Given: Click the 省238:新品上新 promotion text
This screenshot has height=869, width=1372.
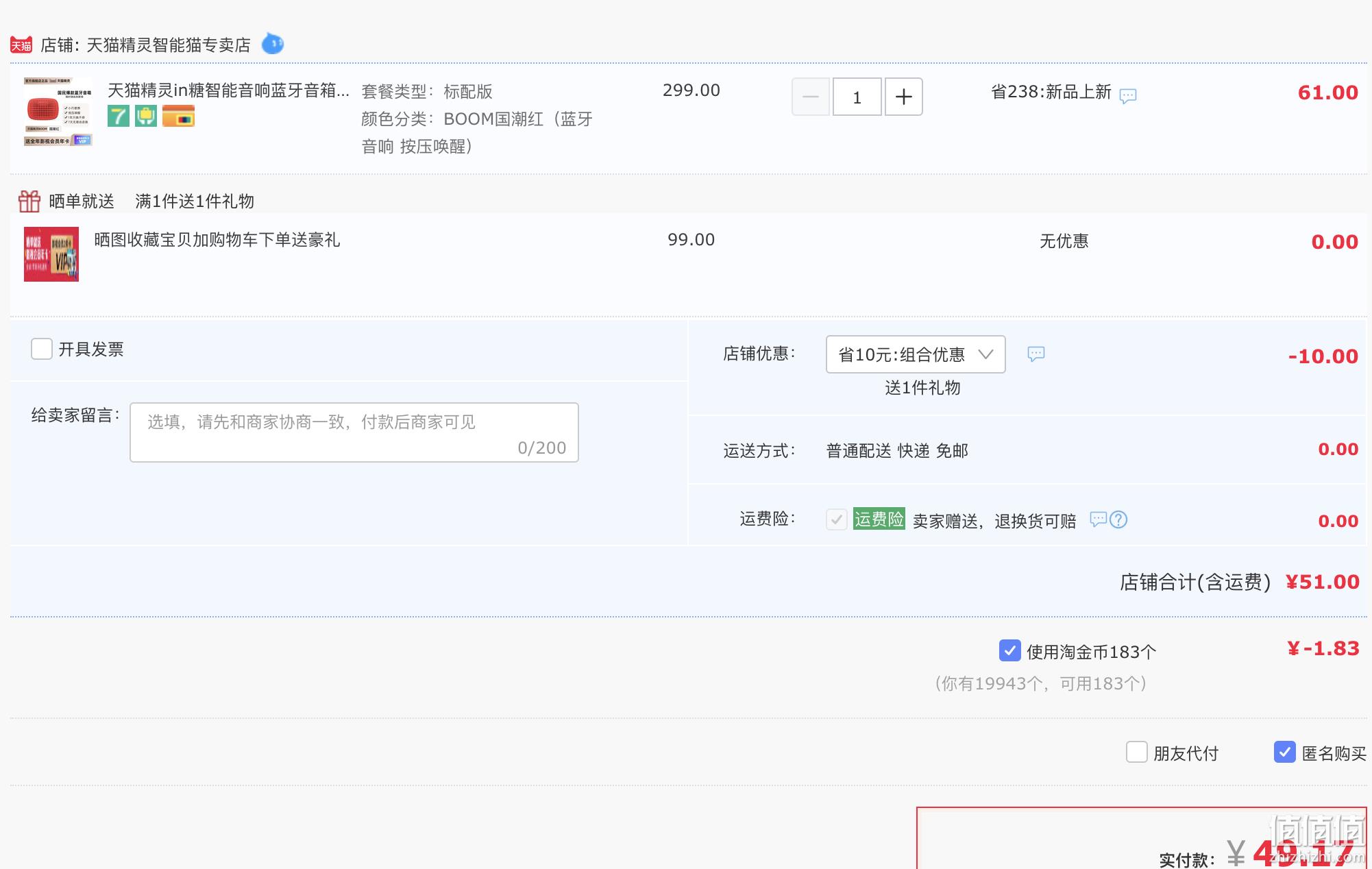Looking at the screenshot, I should point(1051,92).
